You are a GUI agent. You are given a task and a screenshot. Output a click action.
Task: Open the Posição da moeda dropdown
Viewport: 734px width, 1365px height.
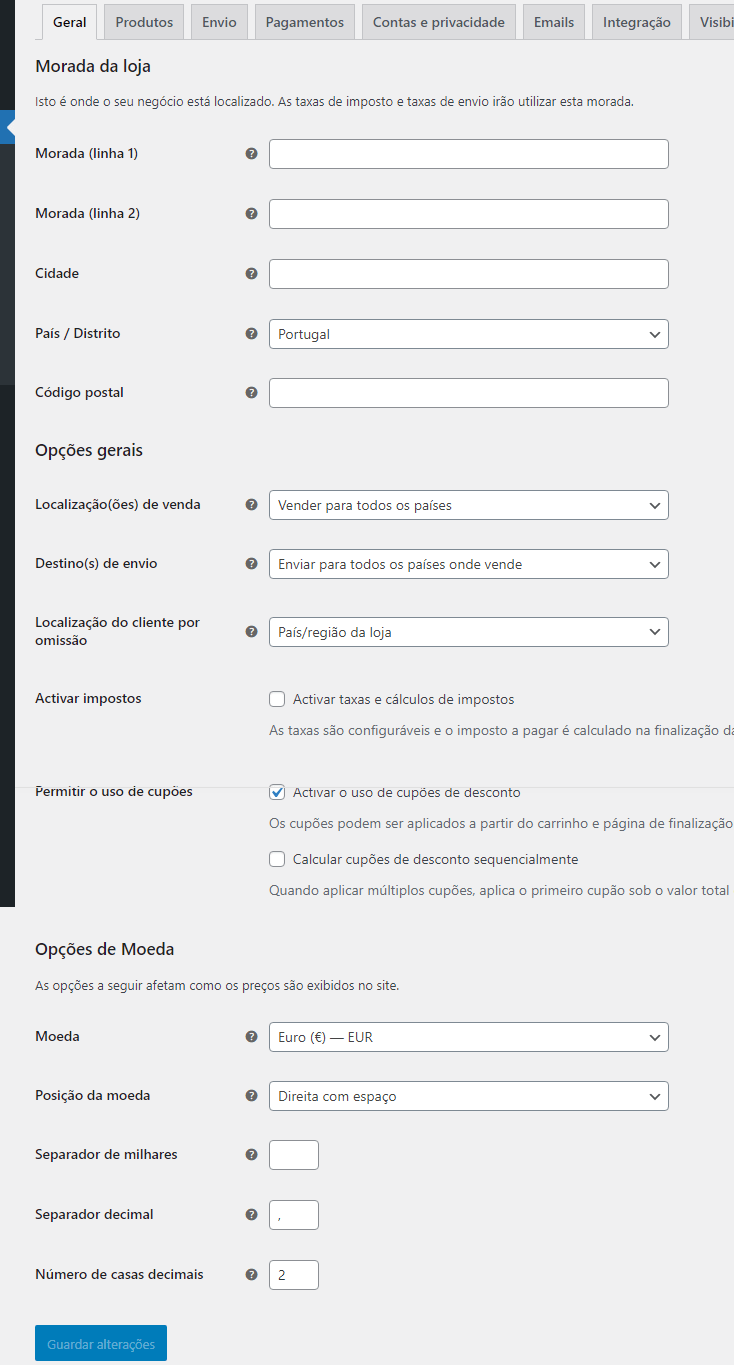point(468,1096)
